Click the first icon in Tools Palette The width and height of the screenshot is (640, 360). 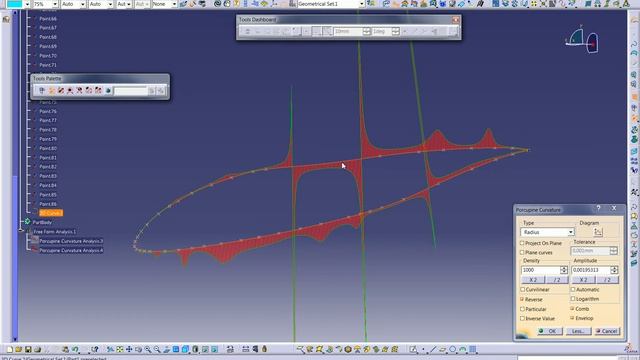tap(42, 91)
